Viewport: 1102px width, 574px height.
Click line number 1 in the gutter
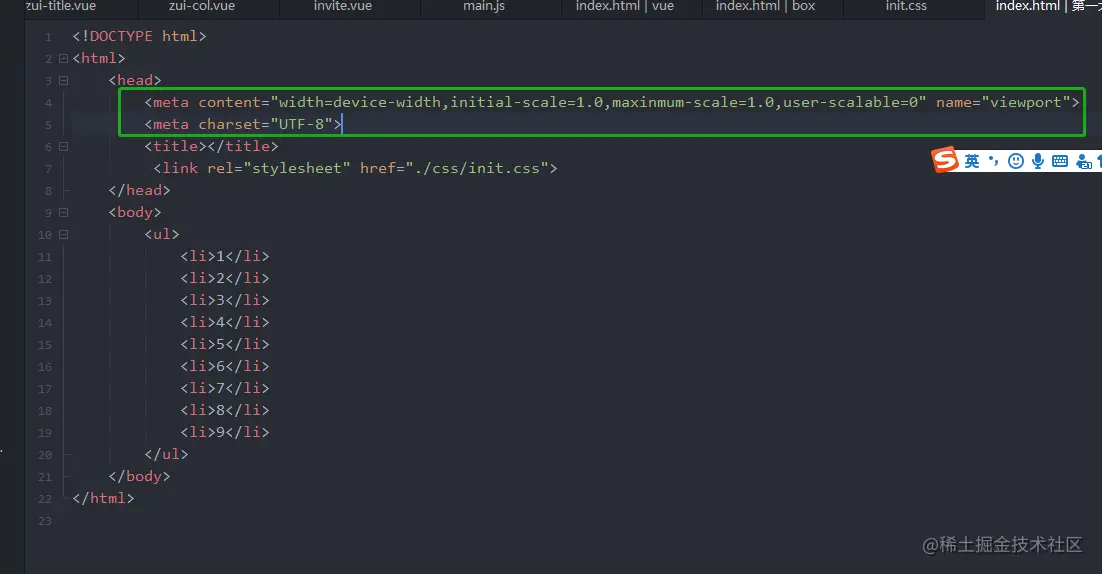click(48, 37)
